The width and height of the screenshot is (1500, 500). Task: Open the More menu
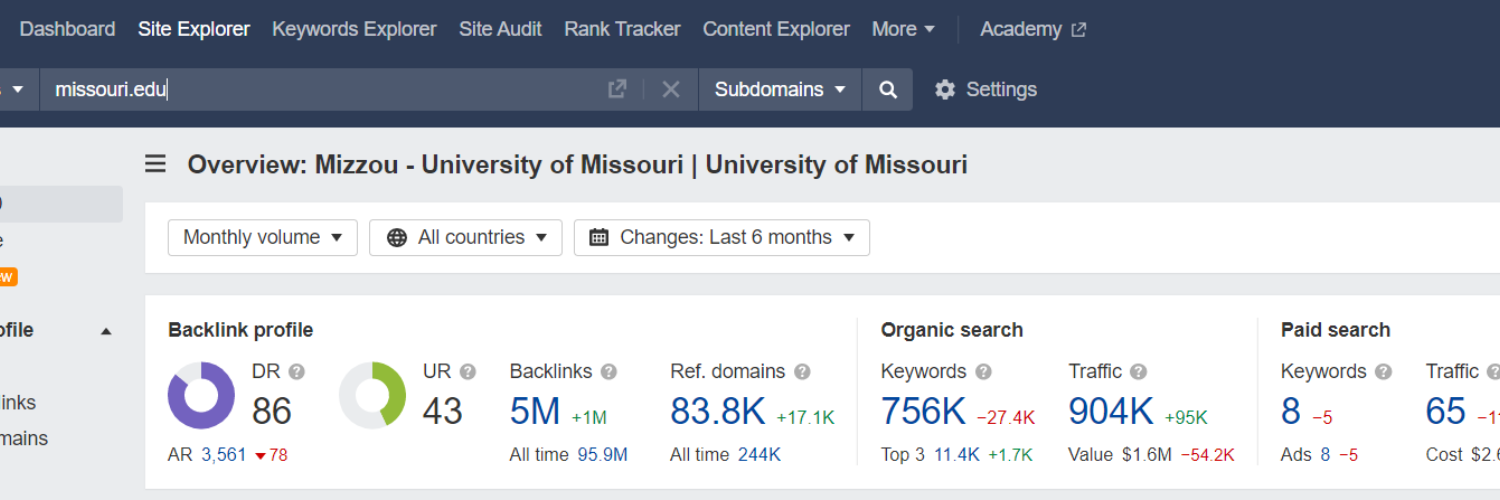coord(903,30)
